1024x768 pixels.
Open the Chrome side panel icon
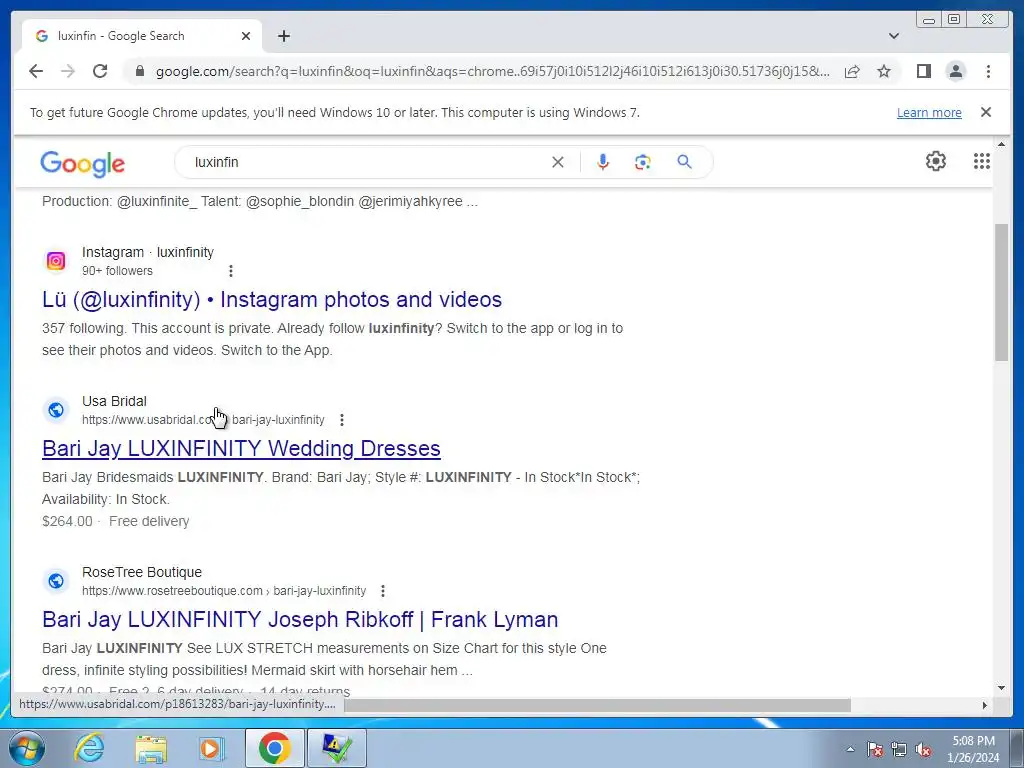[923, 71]
